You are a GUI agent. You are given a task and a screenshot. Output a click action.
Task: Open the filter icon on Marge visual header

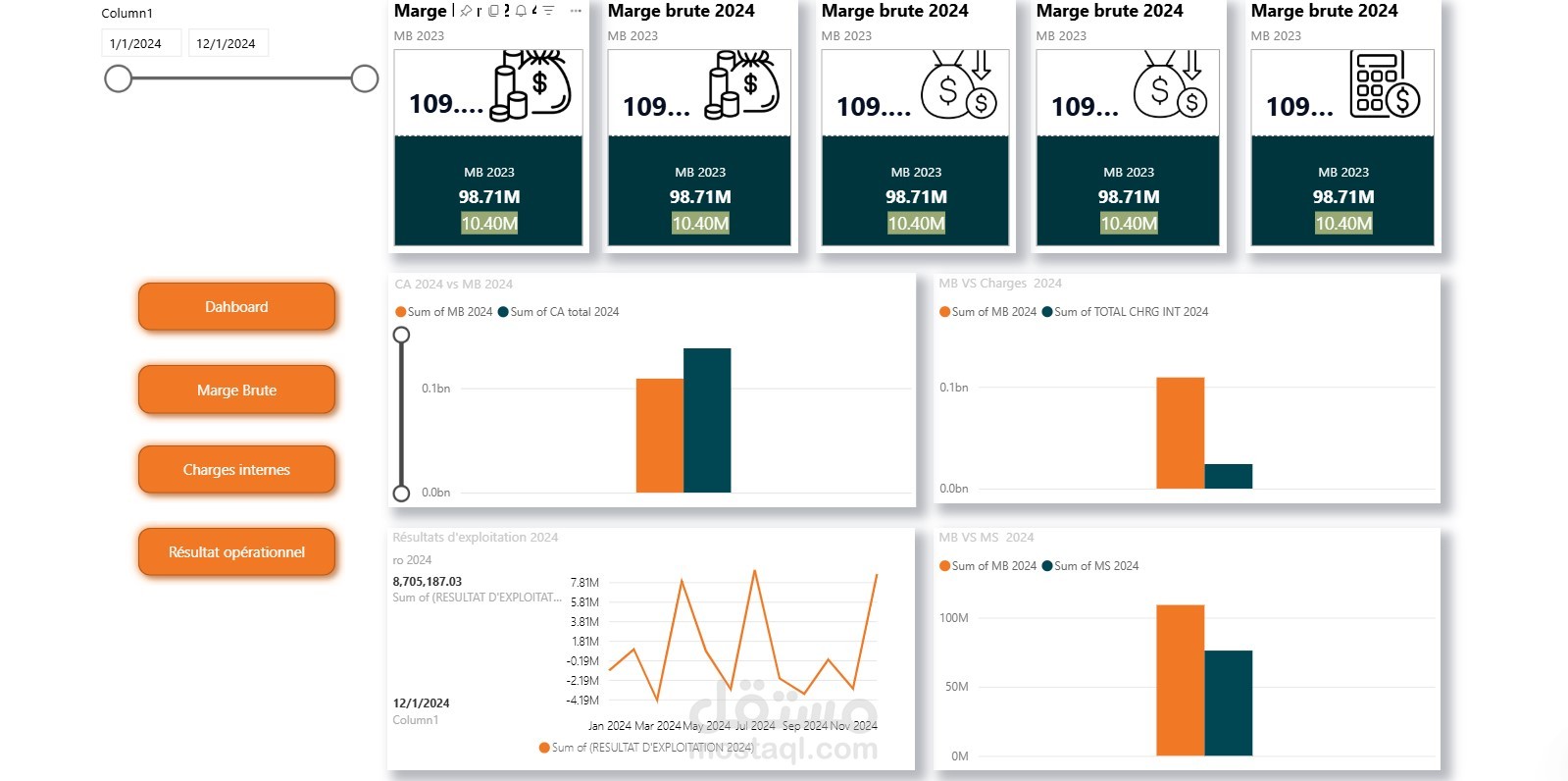pos(548,11)
